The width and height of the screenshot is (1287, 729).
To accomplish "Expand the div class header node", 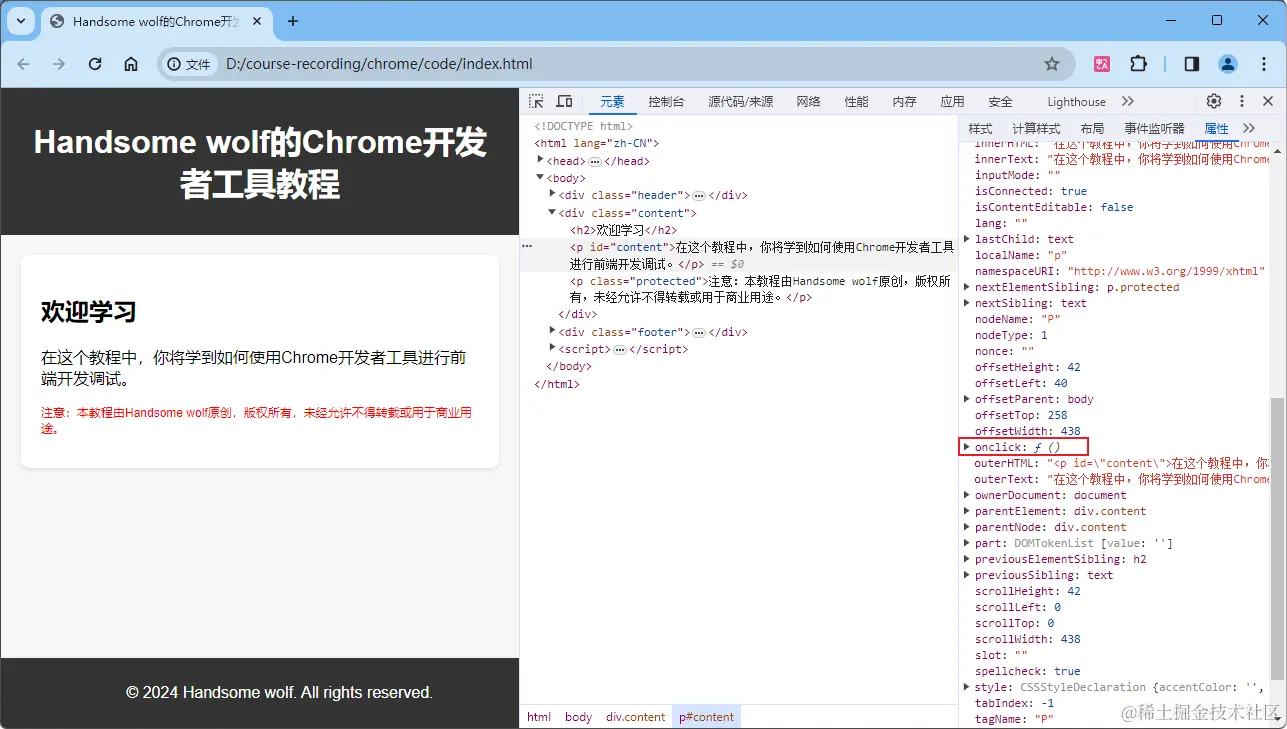I will (x=552, y=194).
